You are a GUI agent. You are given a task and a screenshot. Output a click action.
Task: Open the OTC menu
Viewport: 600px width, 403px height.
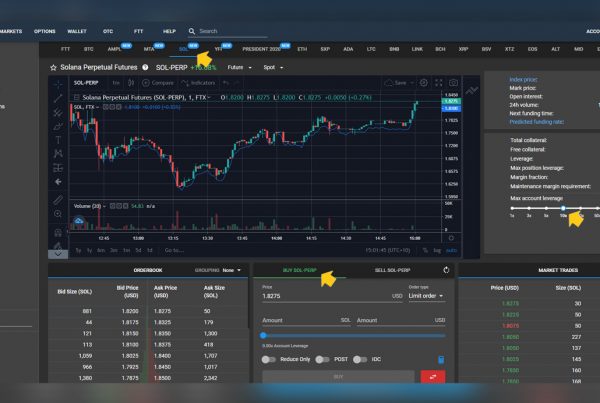point(108,31)
